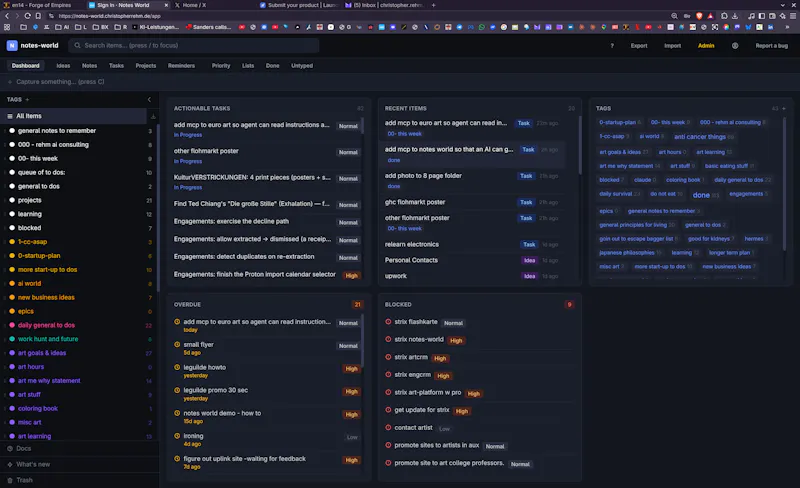Open the Reminders tab
The width and height of the screenshot is (800, 488).
[x=182, y=66]
